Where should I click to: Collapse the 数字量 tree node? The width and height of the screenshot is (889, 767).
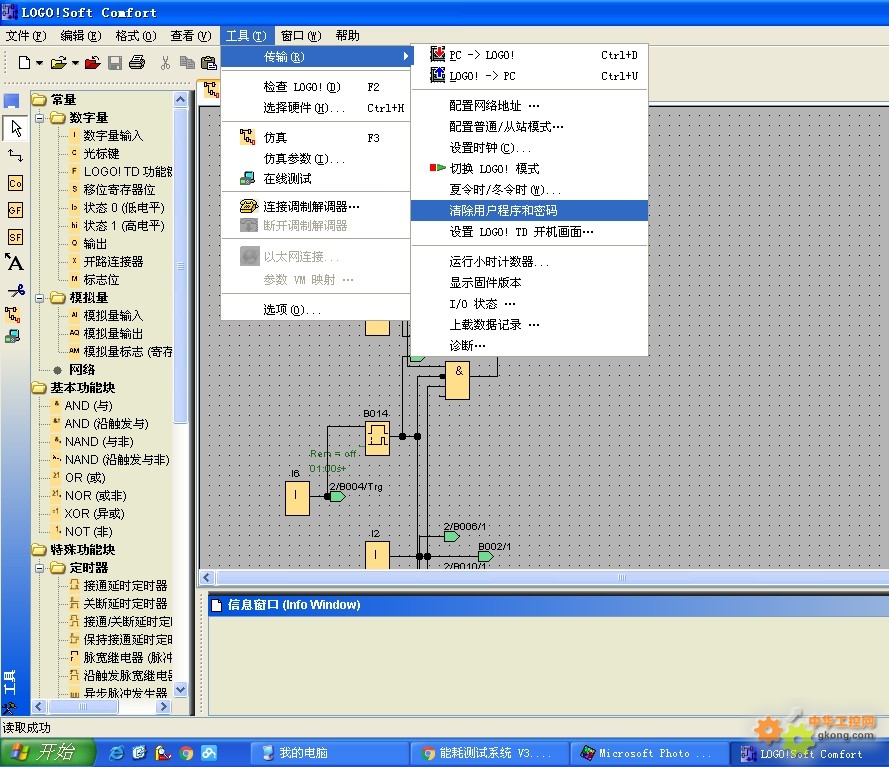[40, 118]
